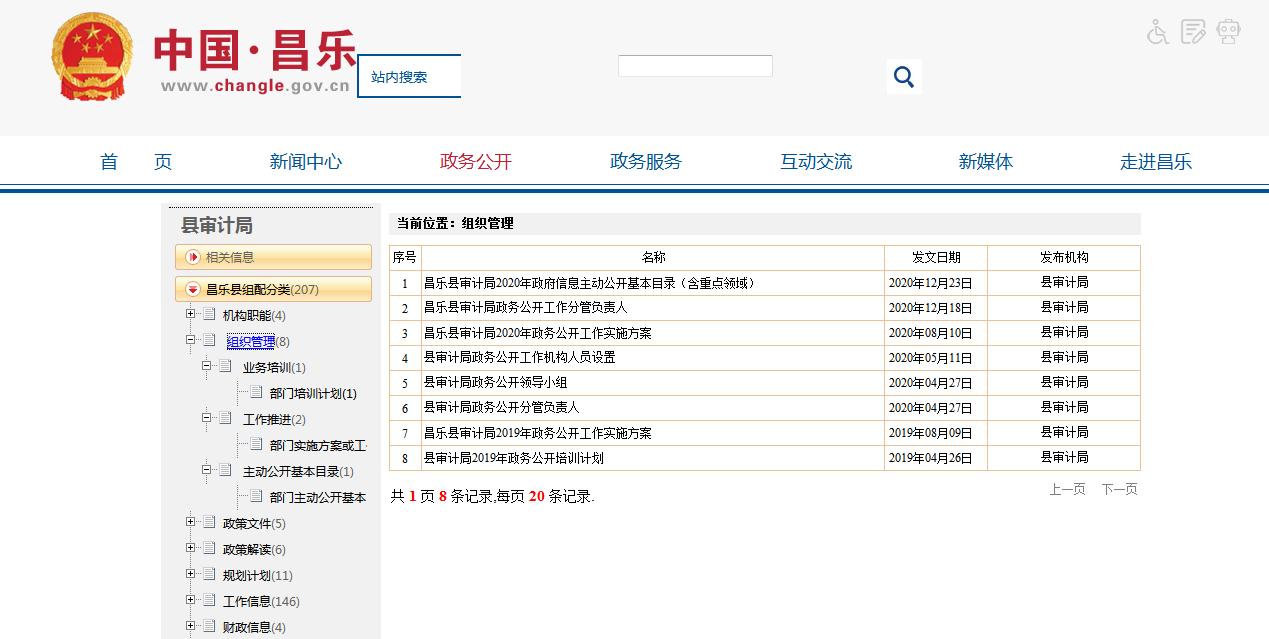Click the 下一页 pagination link
The image size is (1269, 639).
point(1119,490)
